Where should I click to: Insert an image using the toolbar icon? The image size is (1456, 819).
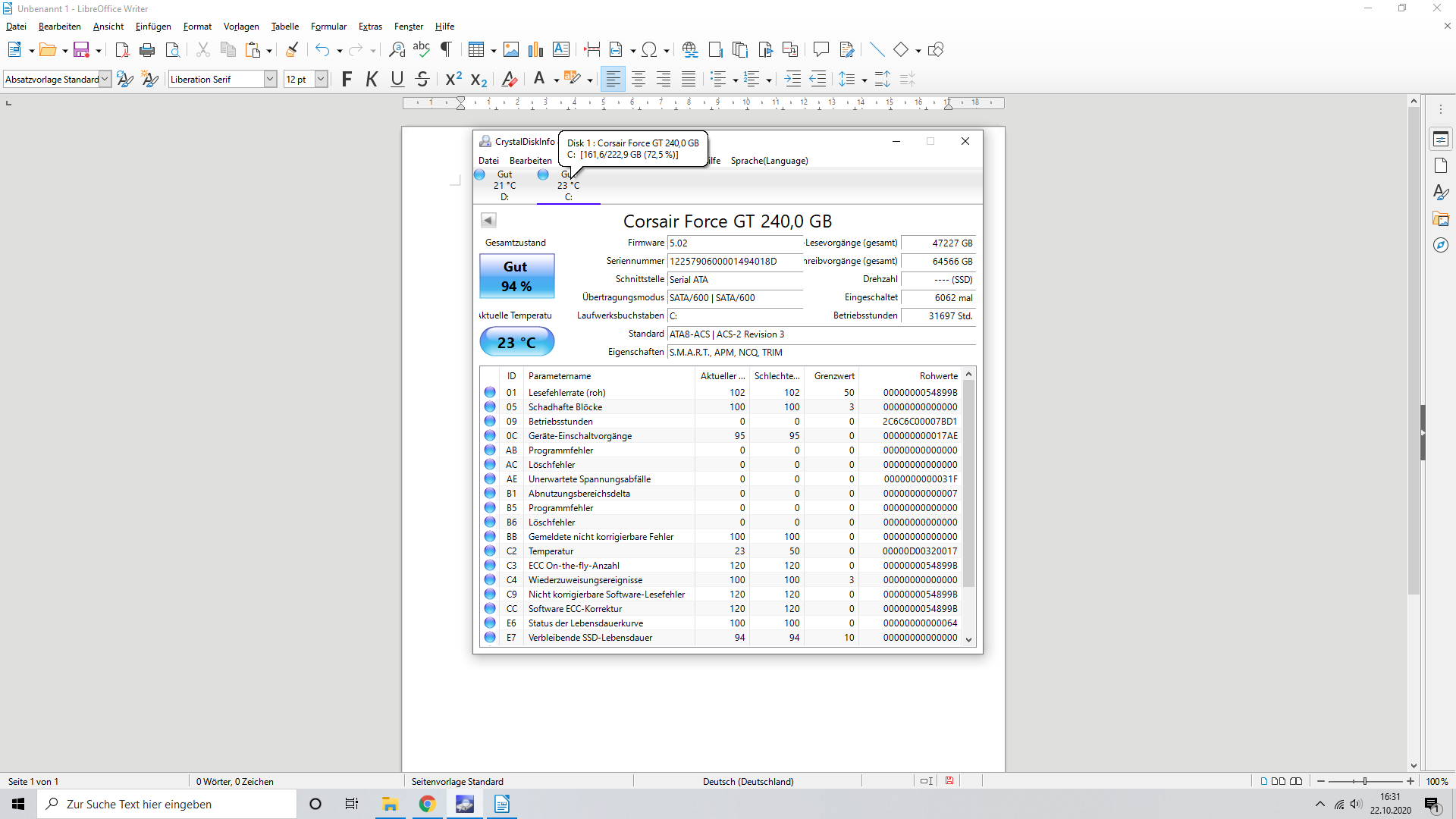[x=511, y=50]
